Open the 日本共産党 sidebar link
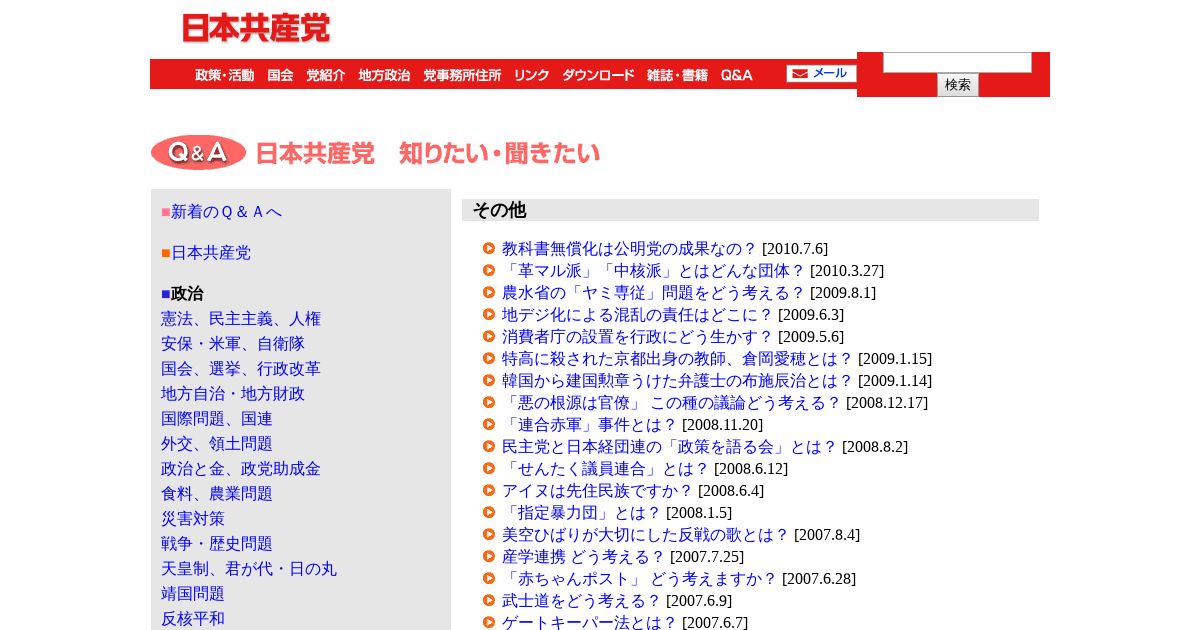 coord(211,253)
